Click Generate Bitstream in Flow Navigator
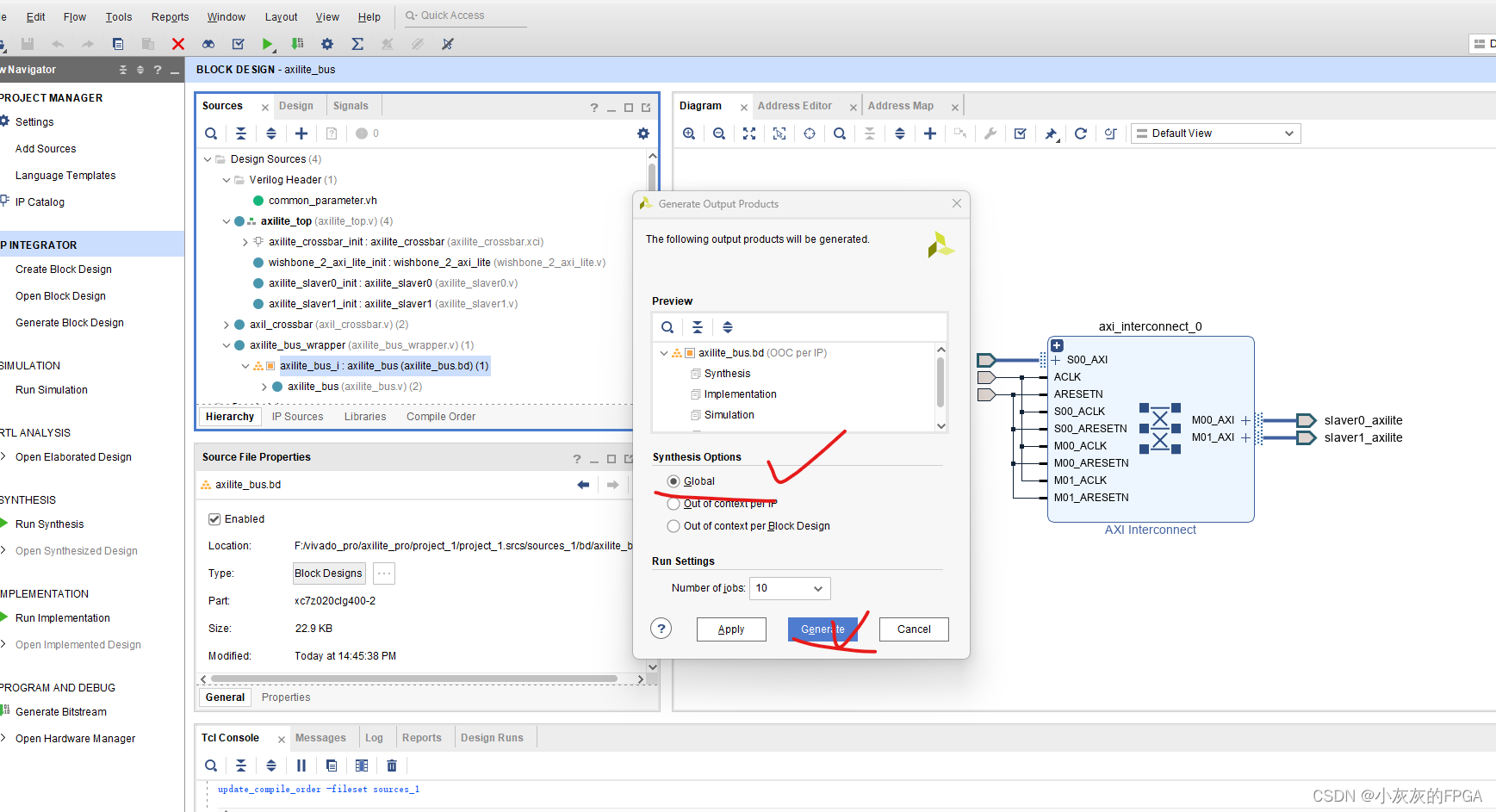 coord(61,712)
